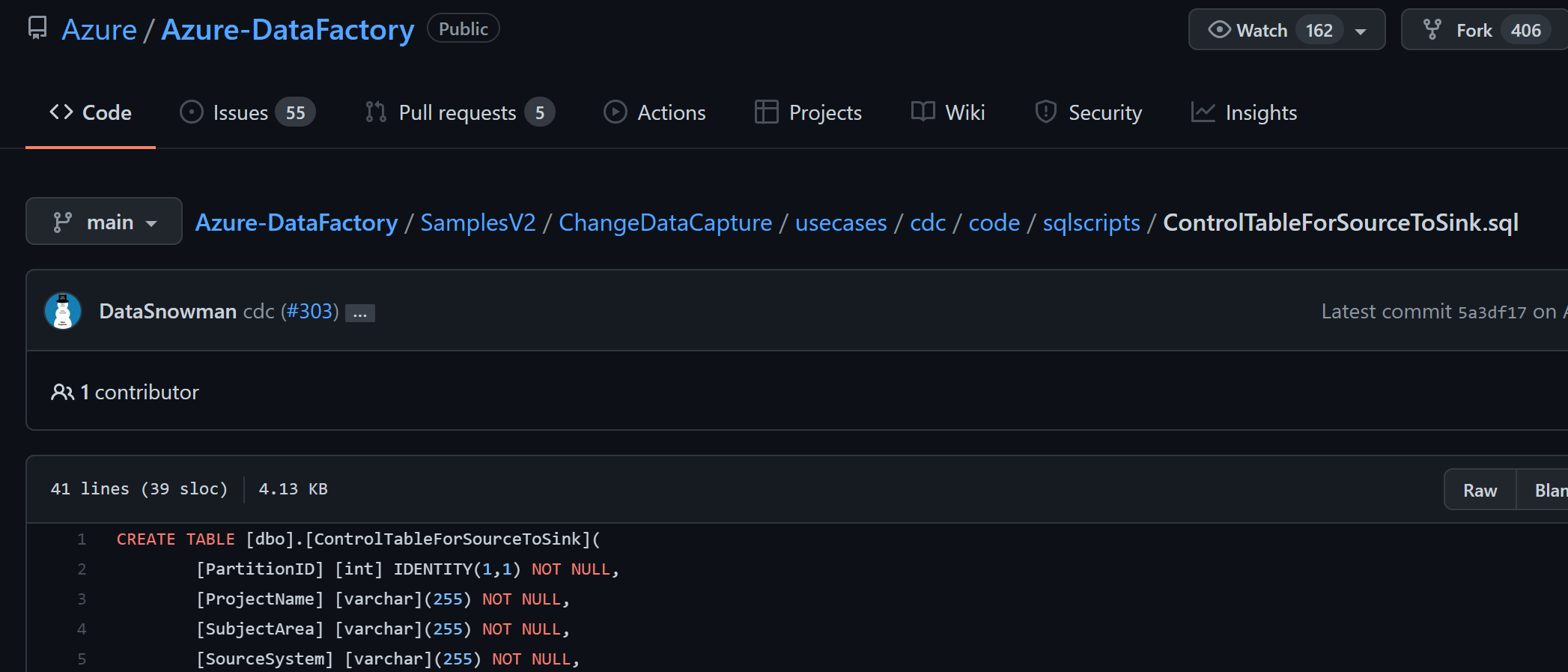Navigate to code breadcrumb folder
The image size is (1568, 672).
click(994, 223)
